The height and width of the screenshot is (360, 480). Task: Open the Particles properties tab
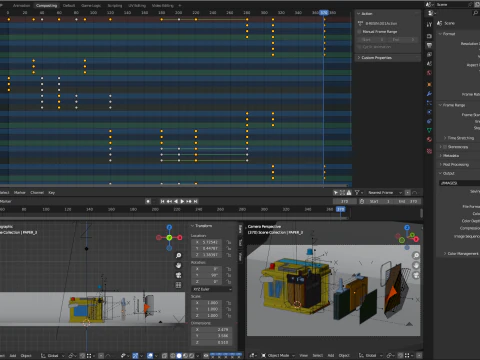click(429, 103)
